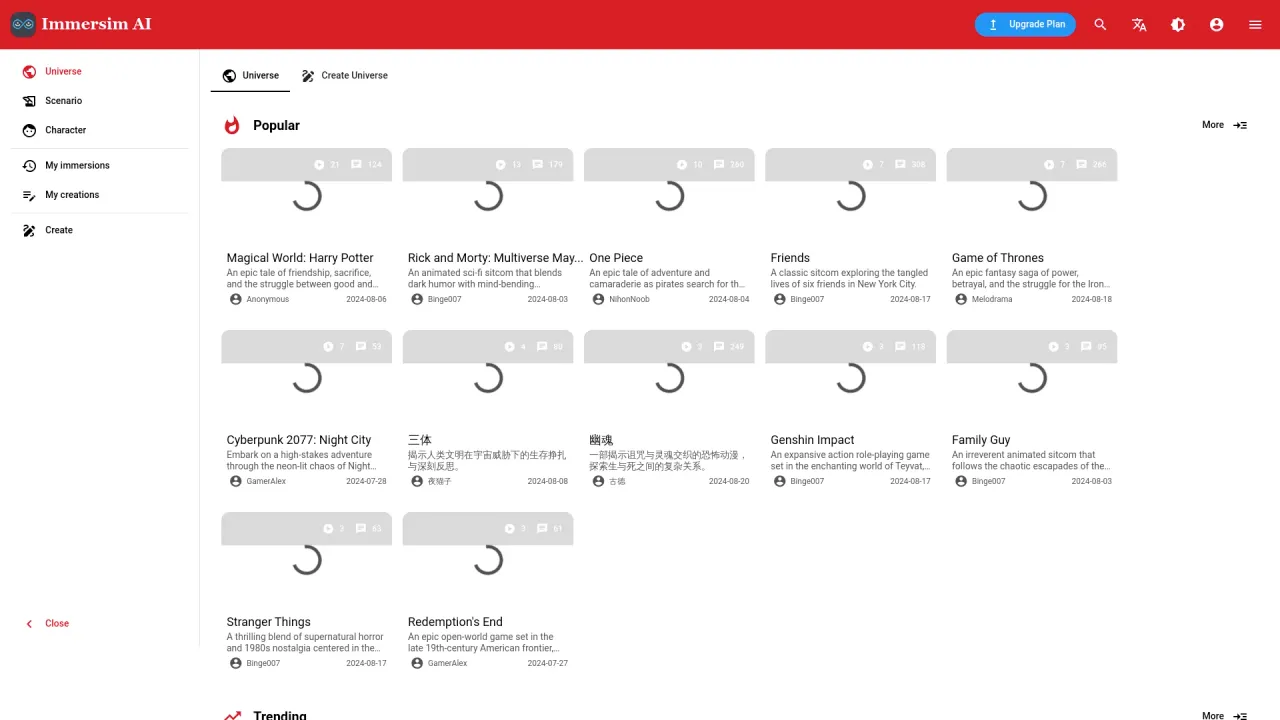Click the Trending section heading
Screen dimensions: 1280x720
pos(280,715)
